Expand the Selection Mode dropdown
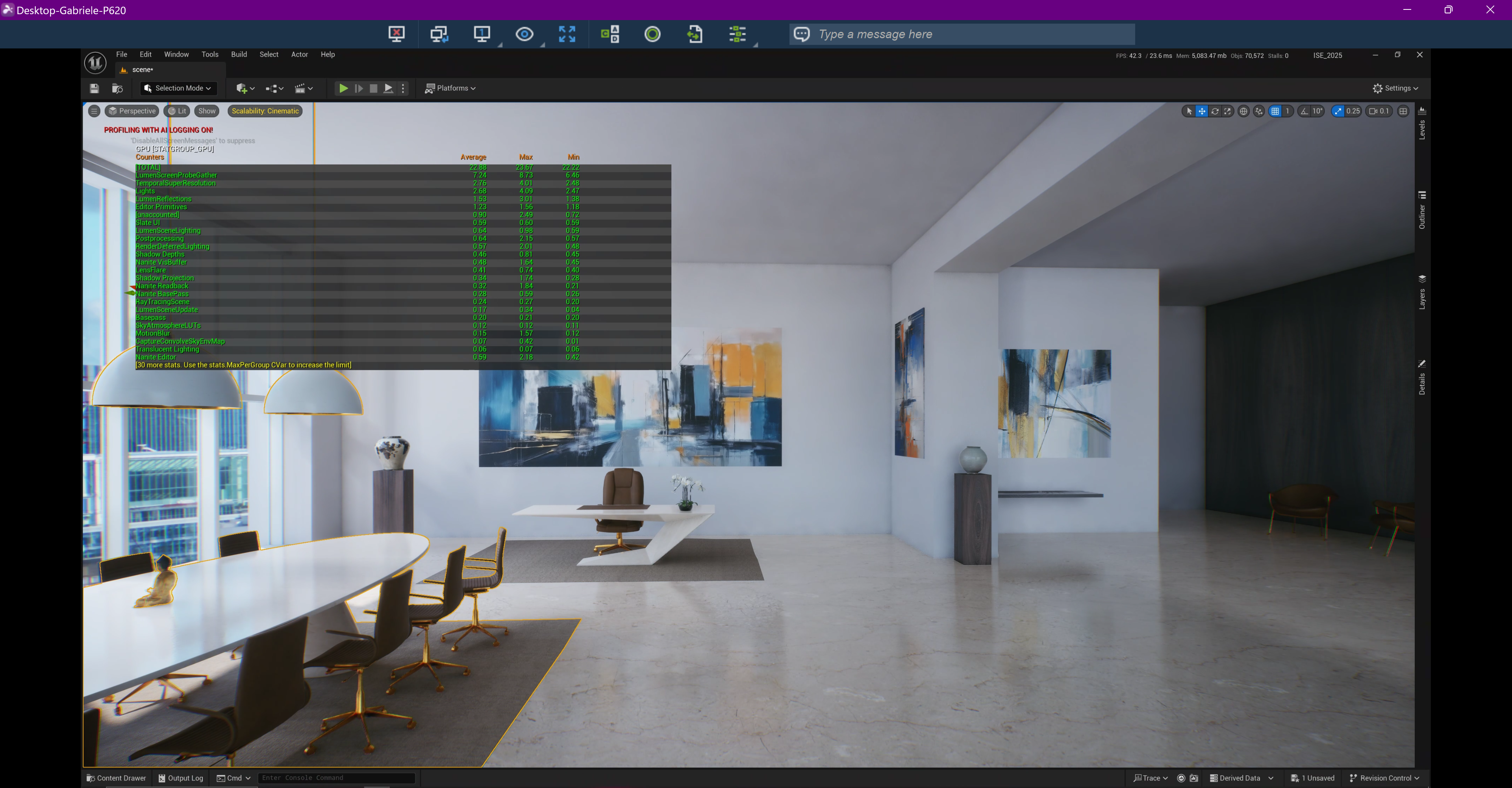Image resolution: width=1512 pixels, height=788 pixels. 178,88
